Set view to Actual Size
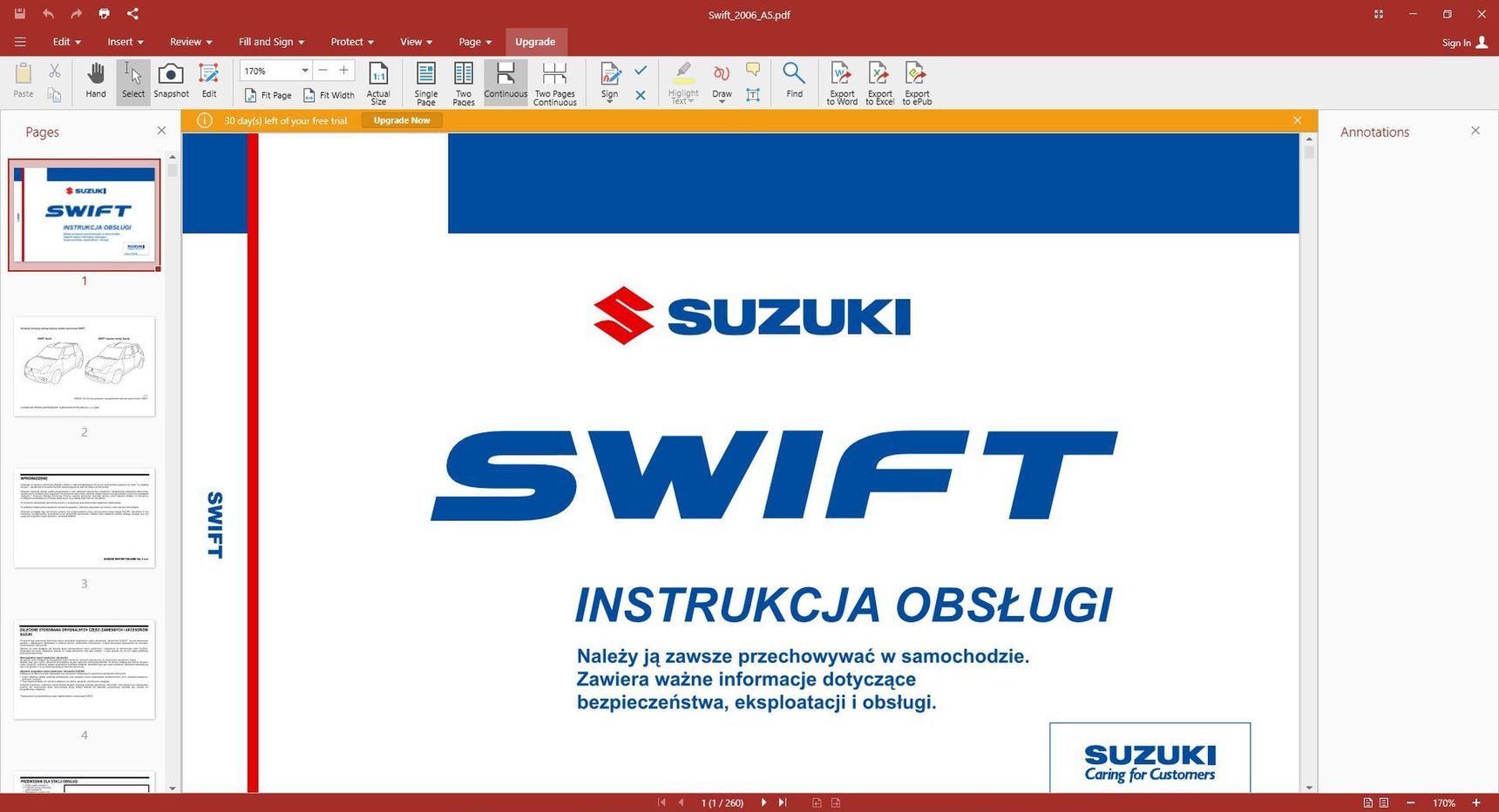The height and width of the screenshot is (812, 1499). (378, 83)
